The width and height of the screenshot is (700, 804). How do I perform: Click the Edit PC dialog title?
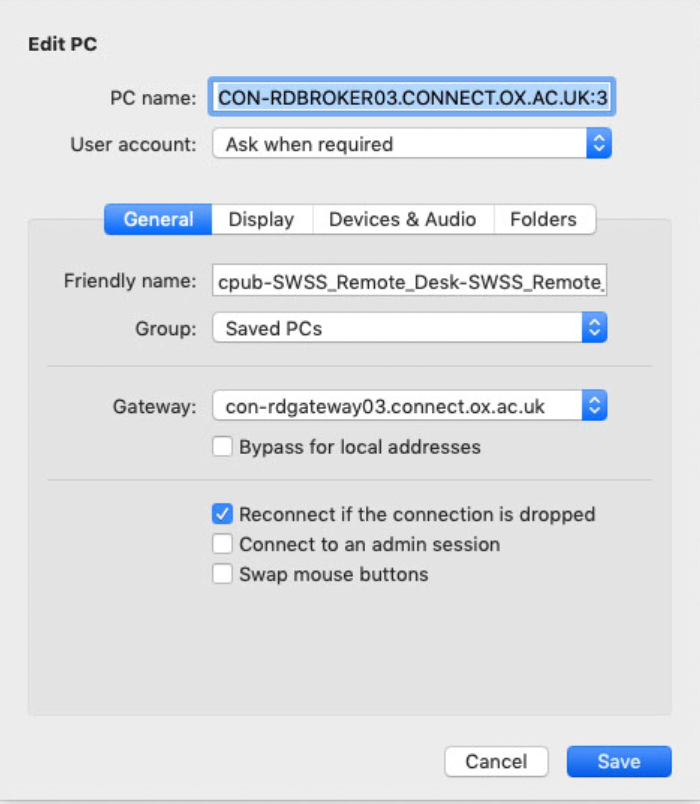tap(62, 43)
